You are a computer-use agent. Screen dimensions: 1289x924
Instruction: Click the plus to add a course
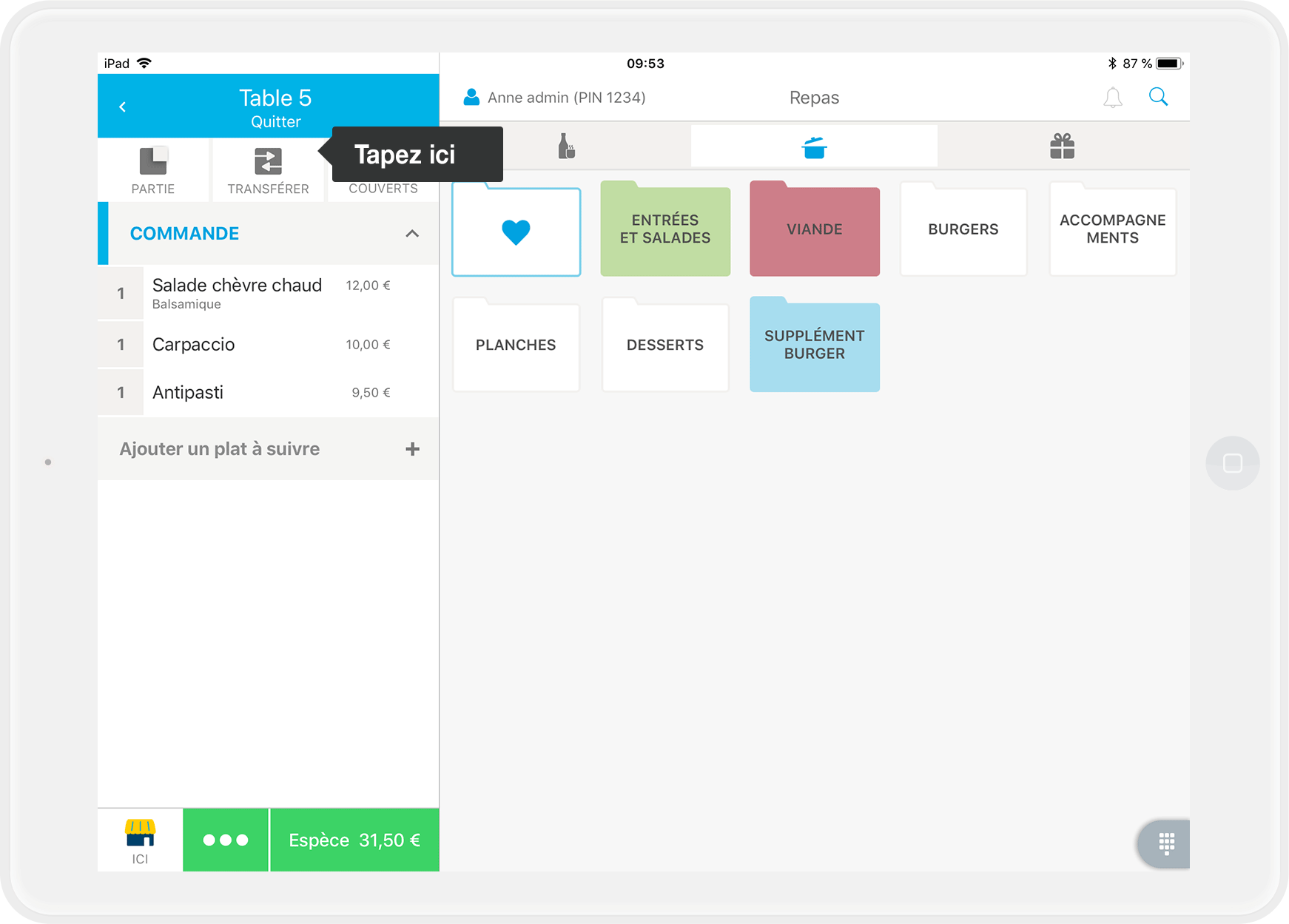click(x=413, y=449)
